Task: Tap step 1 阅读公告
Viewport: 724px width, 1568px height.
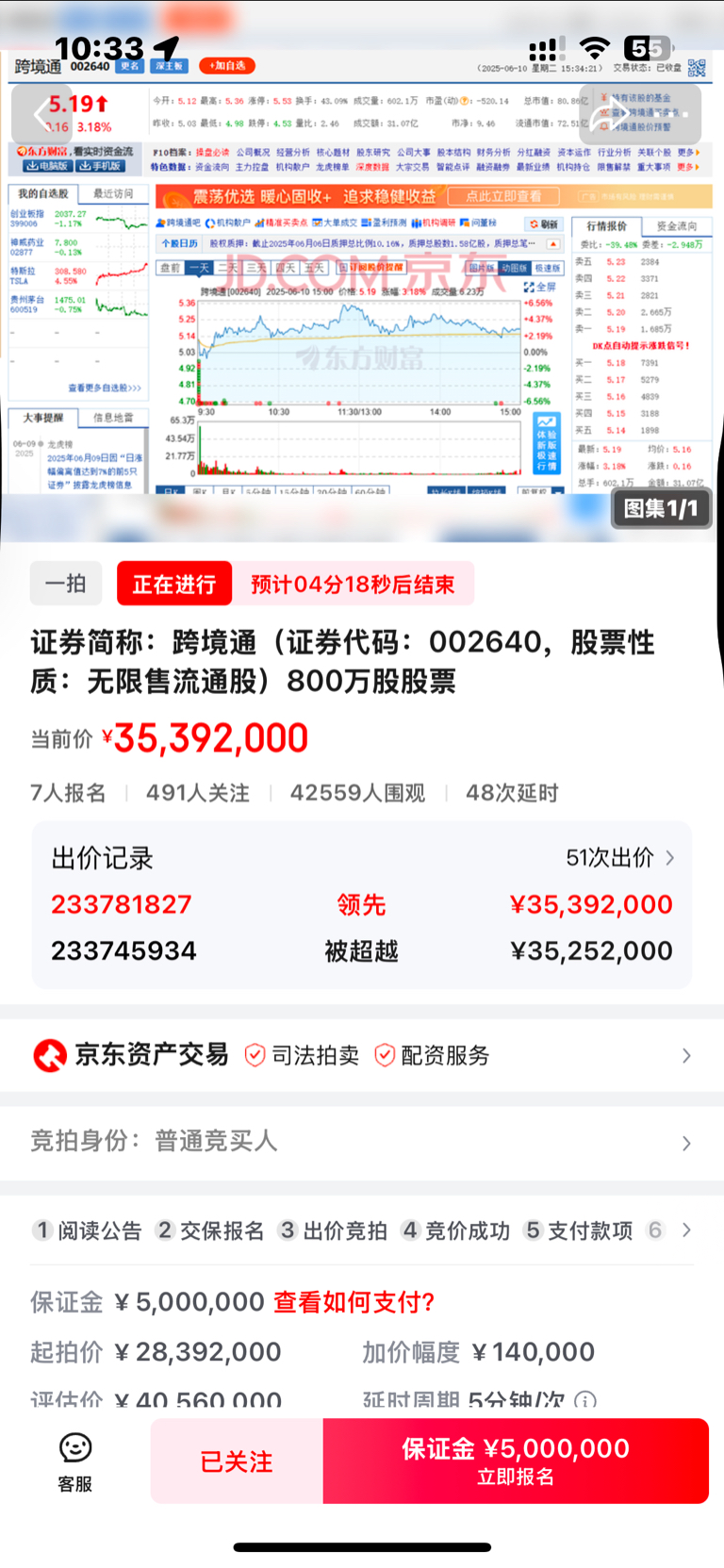Action: tap(87, 1230)
